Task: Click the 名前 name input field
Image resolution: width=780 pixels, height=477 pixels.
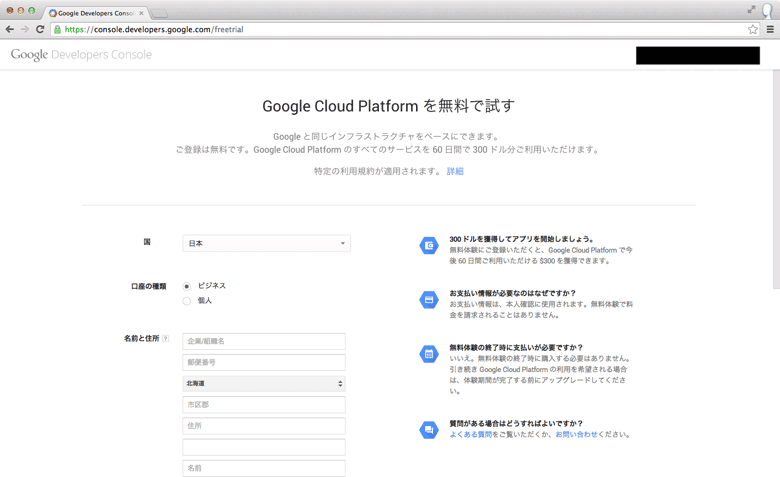Action: 264,468
